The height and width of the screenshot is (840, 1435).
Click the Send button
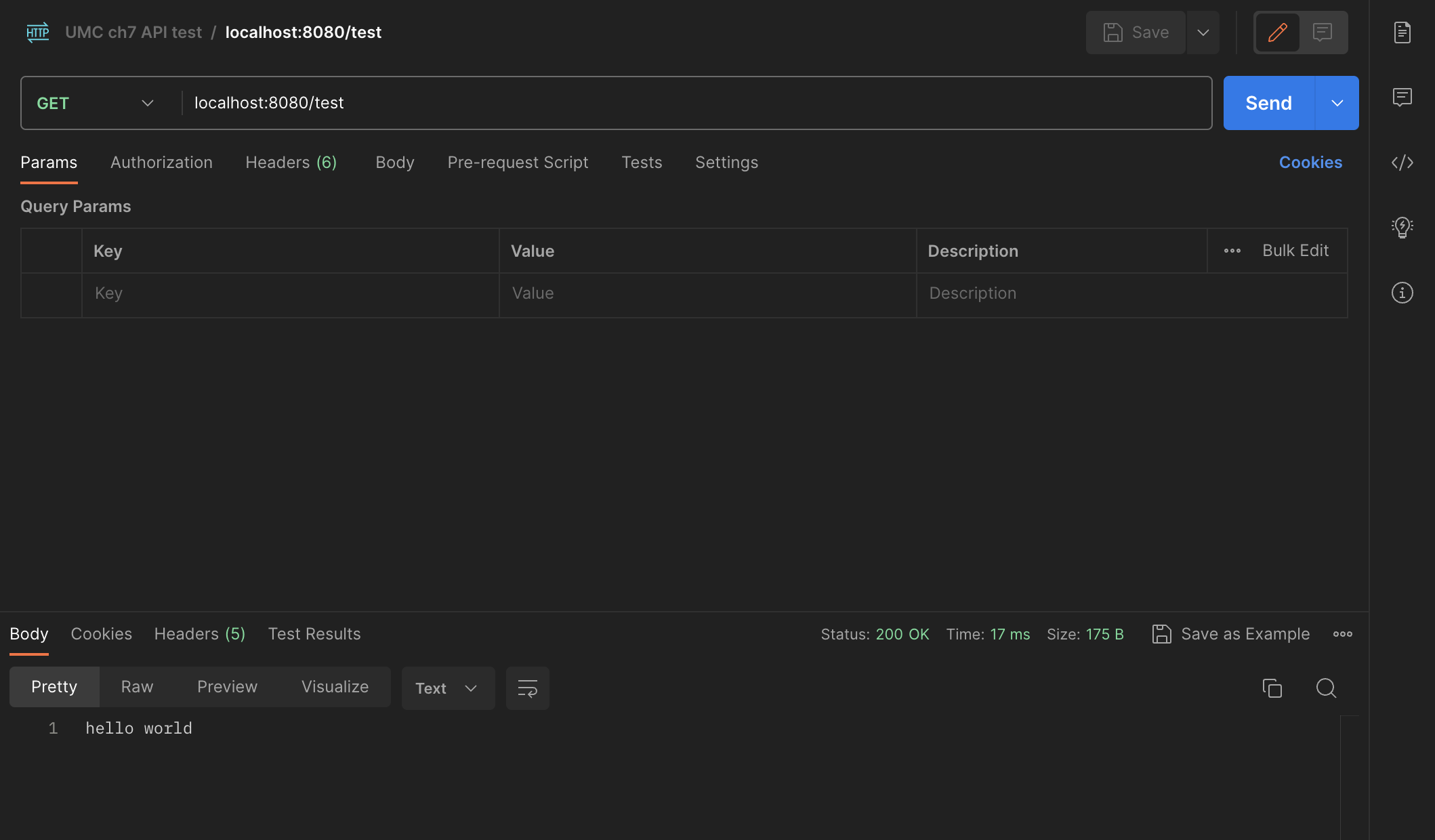click(1268, 103)
